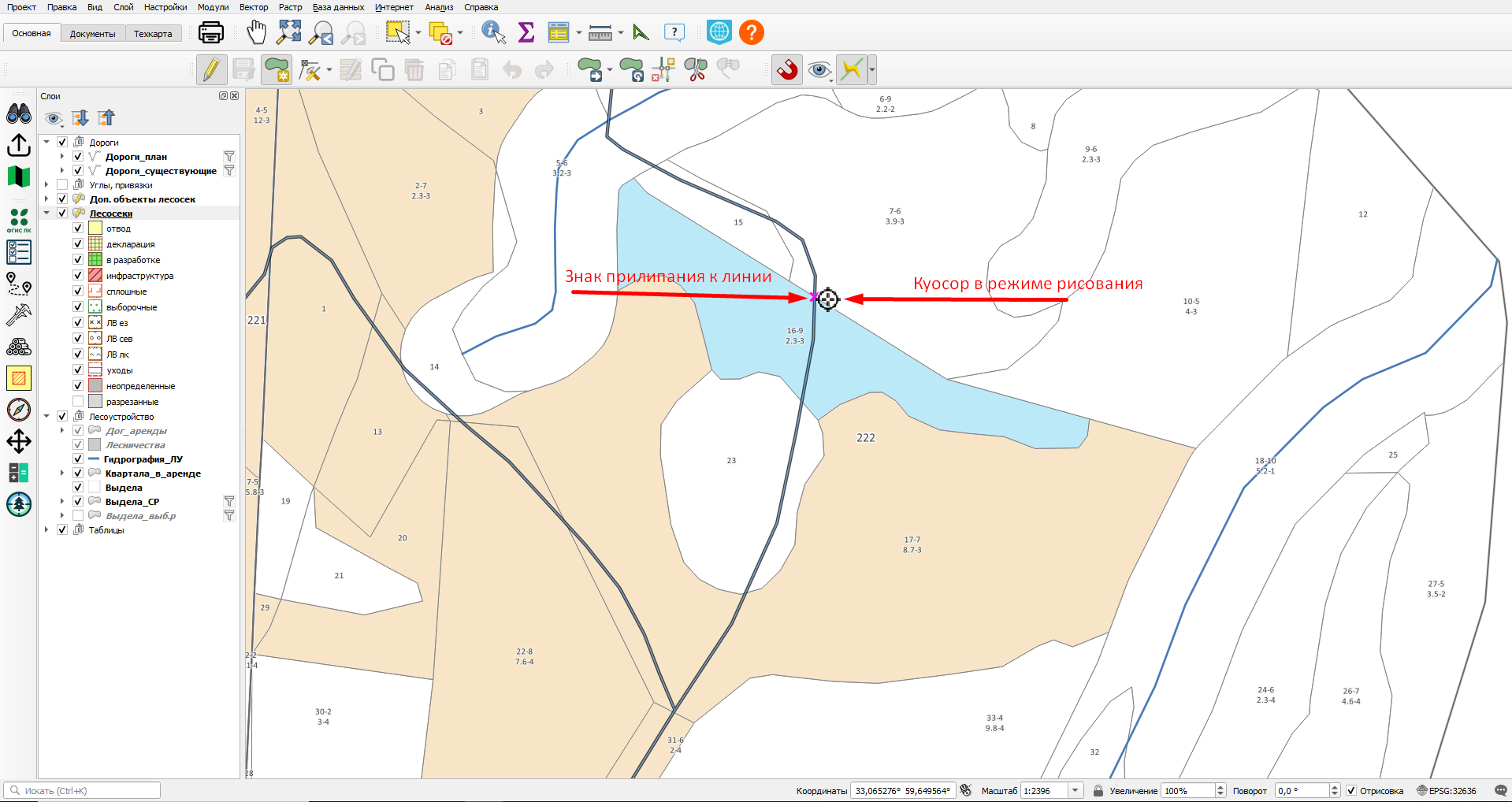Select the Pan map hand tool
Image resolution: width=1512 pixels, height=802 pixels.
pos(257,32)
